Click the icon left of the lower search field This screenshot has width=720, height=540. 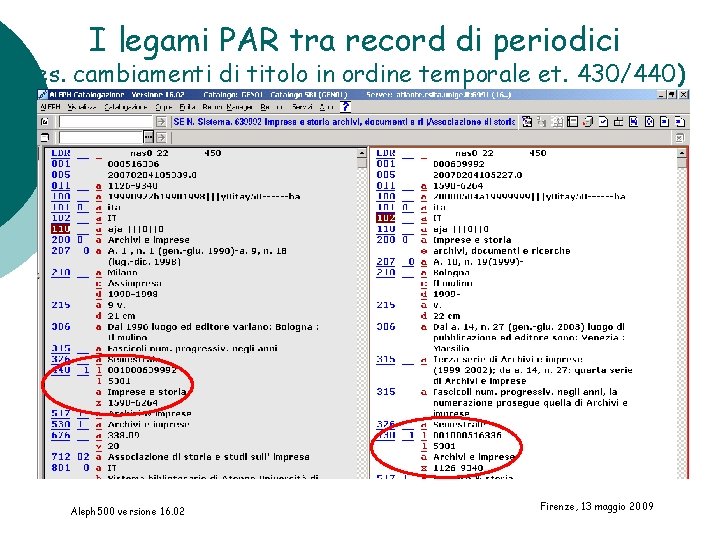pos(45,137)
